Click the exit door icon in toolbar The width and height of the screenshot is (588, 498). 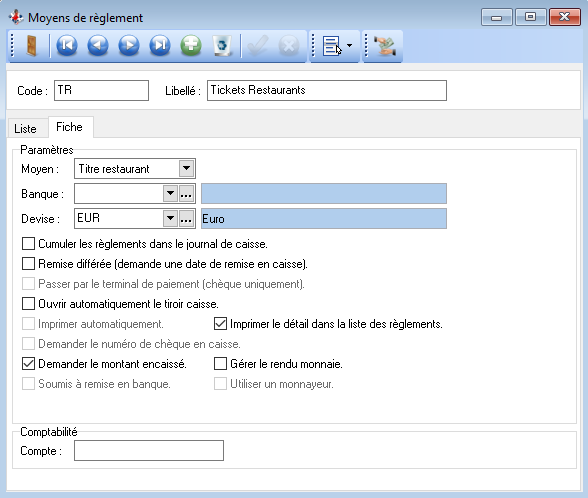pos(32,46)
